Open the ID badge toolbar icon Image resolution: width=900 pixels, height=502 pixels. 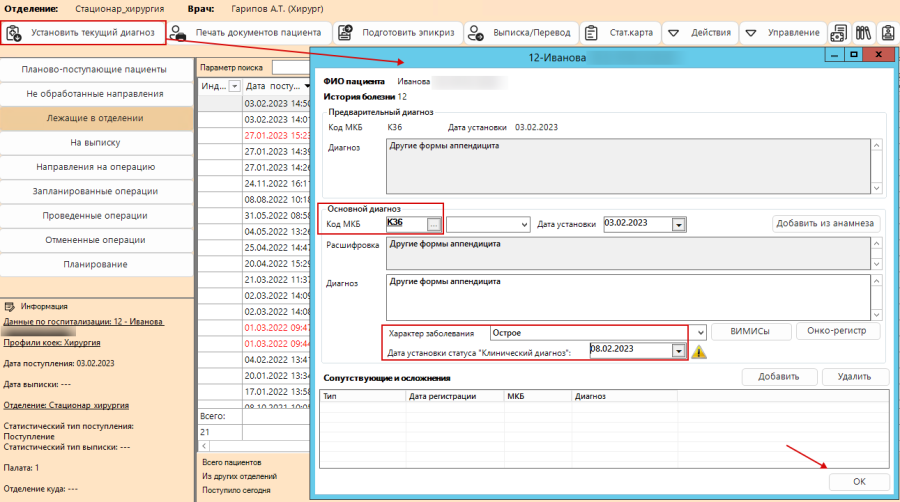[x=888, y=33]
